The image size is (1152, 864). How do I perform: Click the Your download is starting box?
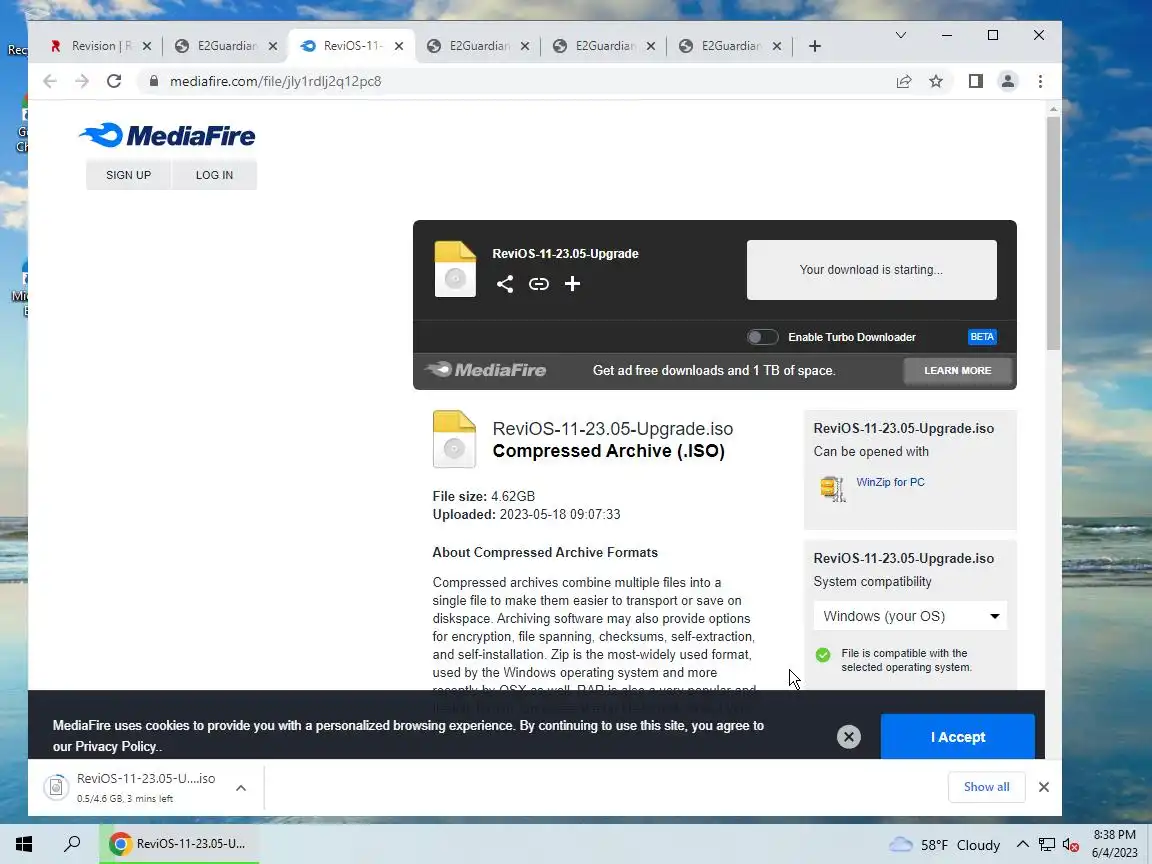(x=871, y=270)
